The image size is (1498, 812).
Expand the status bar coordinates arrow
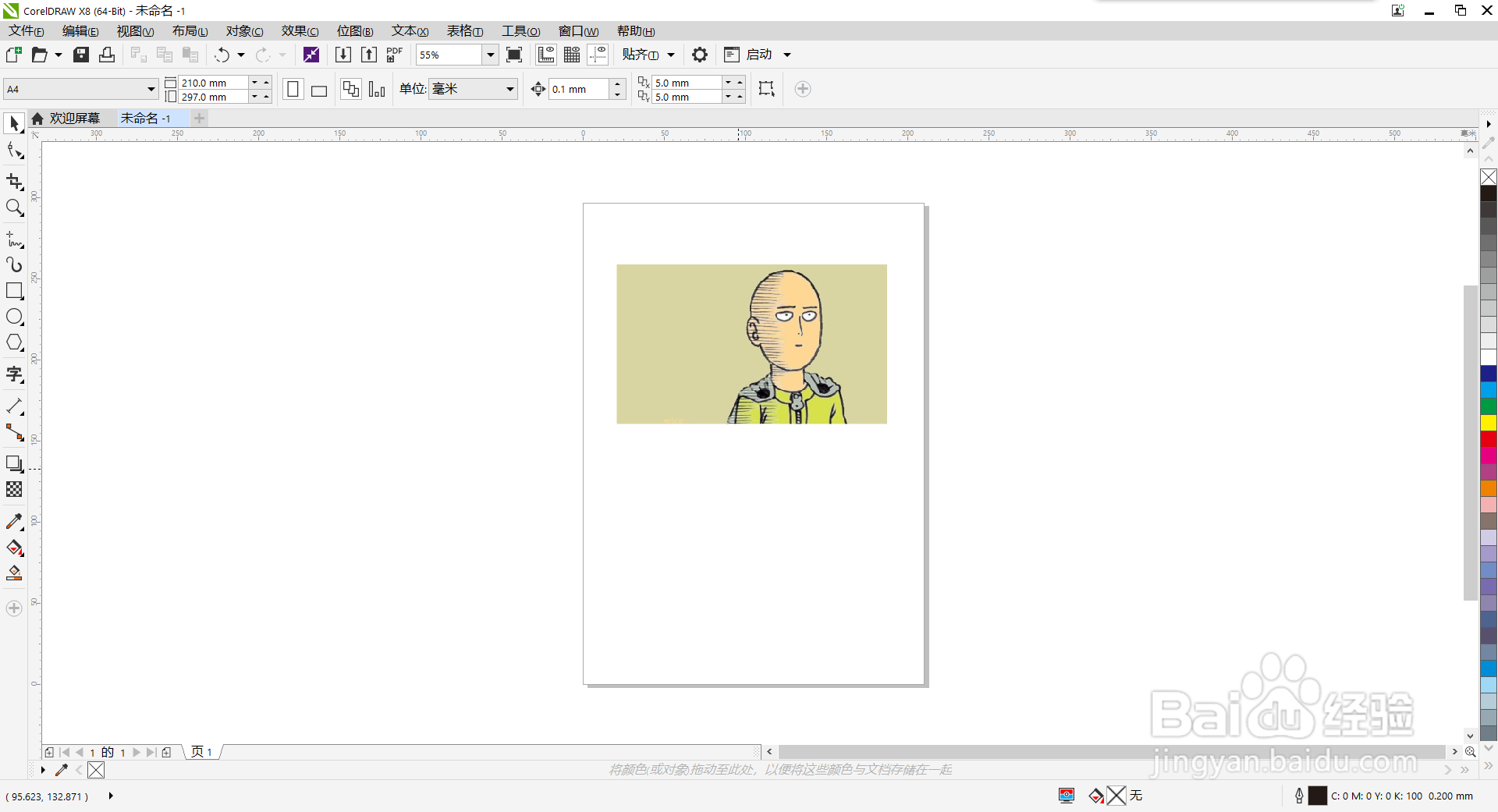pos(110,796)
